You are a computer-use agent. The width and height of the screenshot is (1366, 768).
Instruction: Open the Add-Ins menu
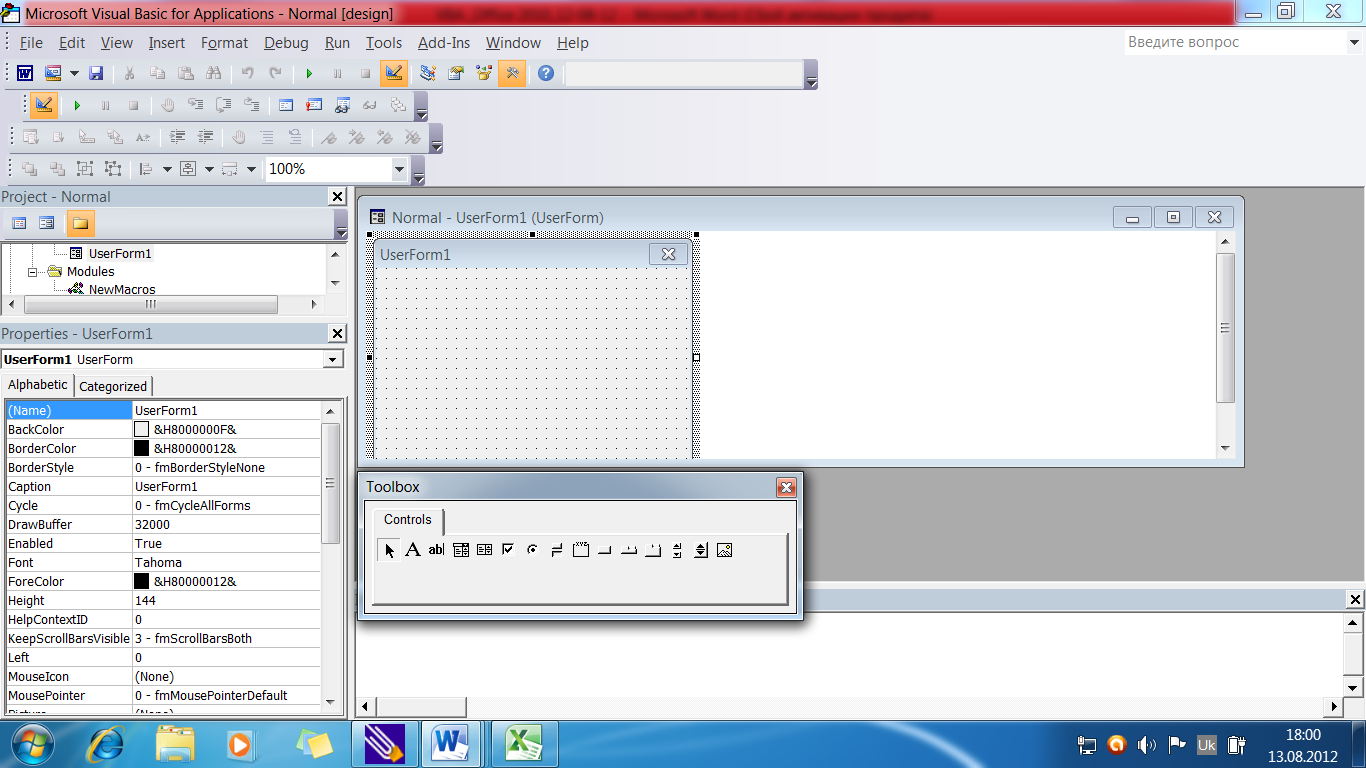(444, 43)
